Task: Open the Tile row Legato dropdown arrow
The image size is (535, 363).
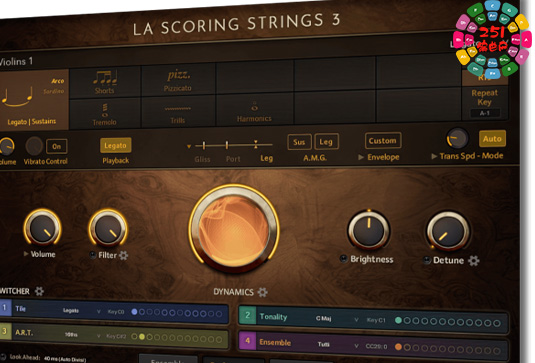Action: coord(99,311)
